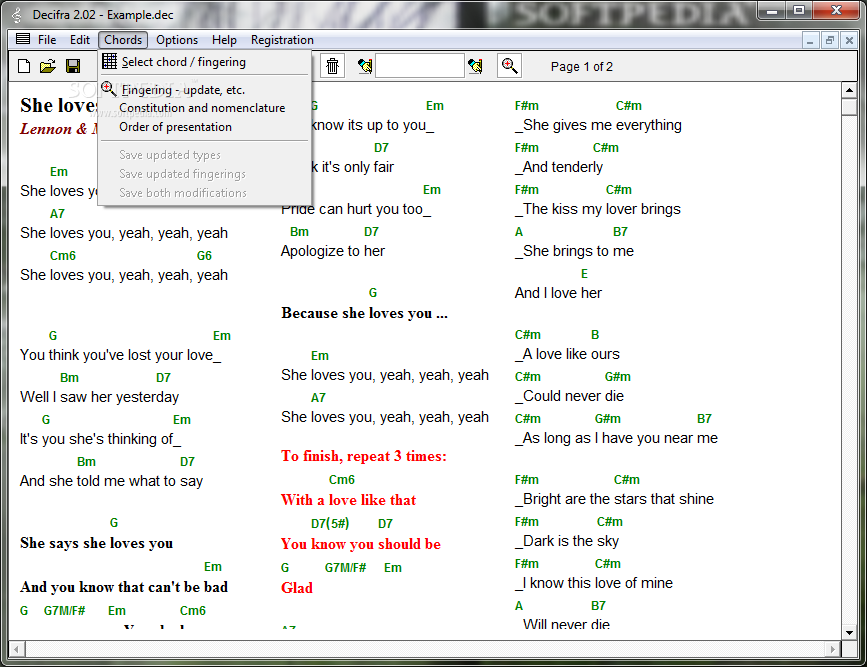Click the vertical scrollbar thumb
The width and height of the screenshot is (867, 667).
849,107
